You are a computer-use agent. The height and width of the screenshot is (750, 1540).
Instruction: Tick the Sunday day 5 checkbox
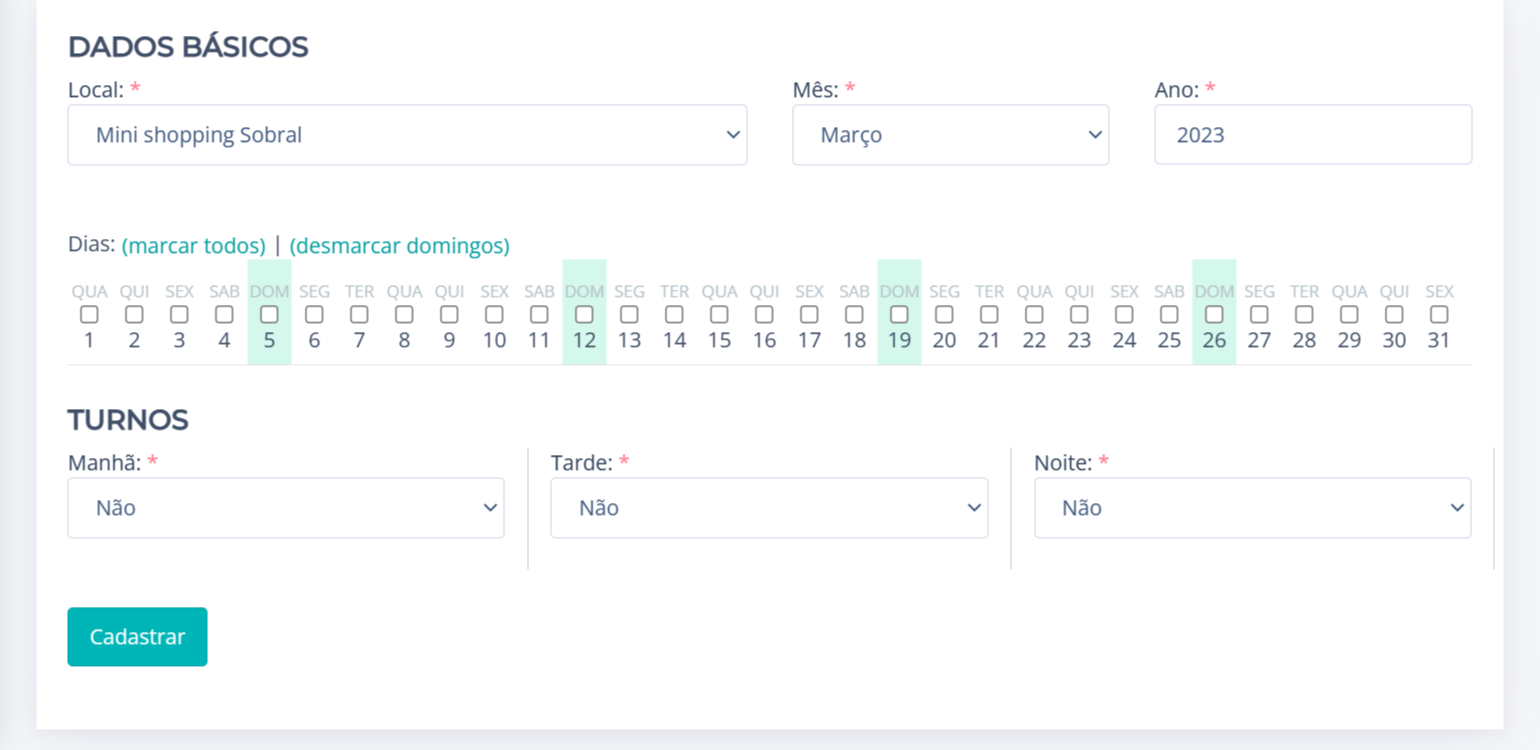coord(269,315)
